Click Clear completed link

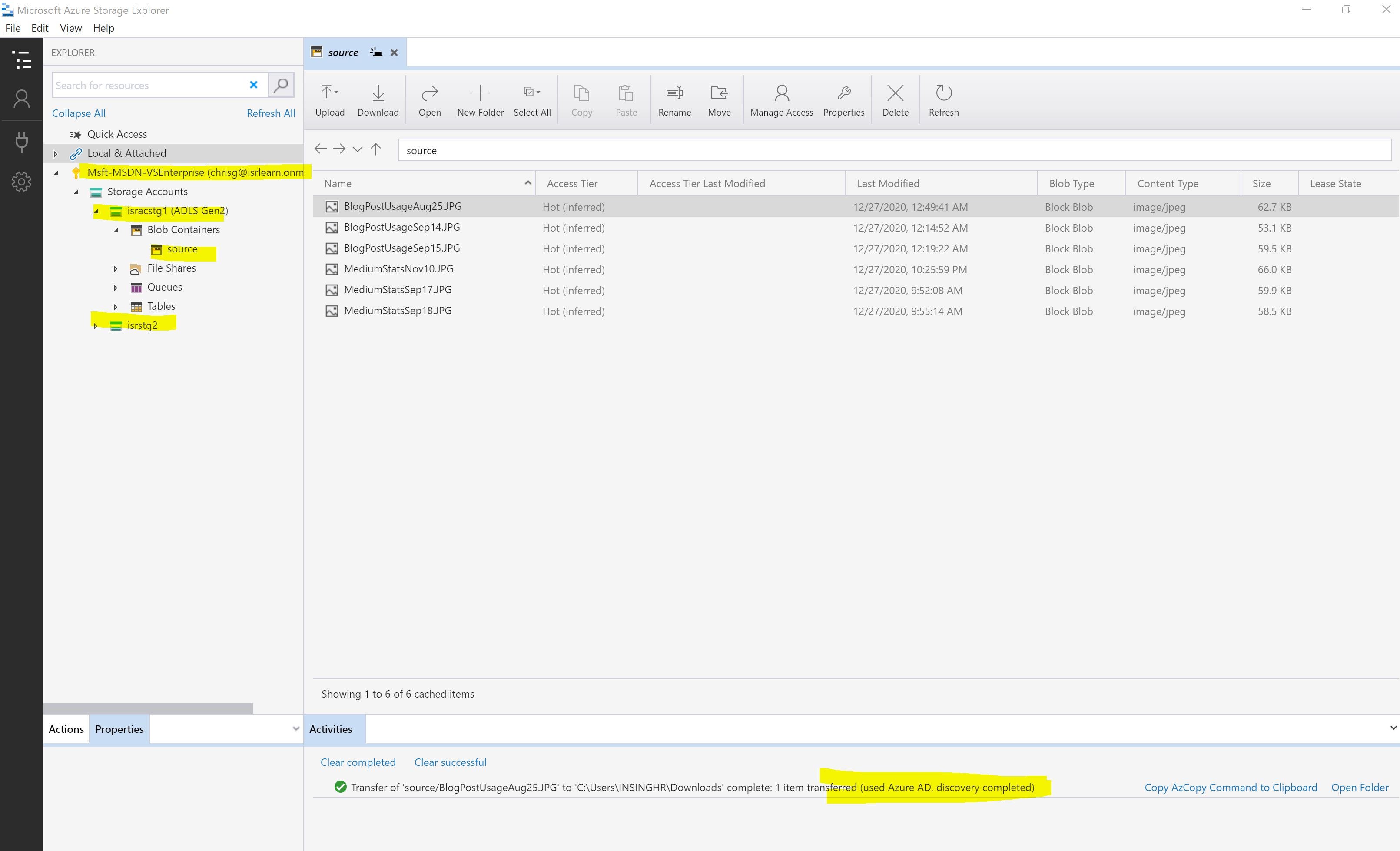(358, 762)
